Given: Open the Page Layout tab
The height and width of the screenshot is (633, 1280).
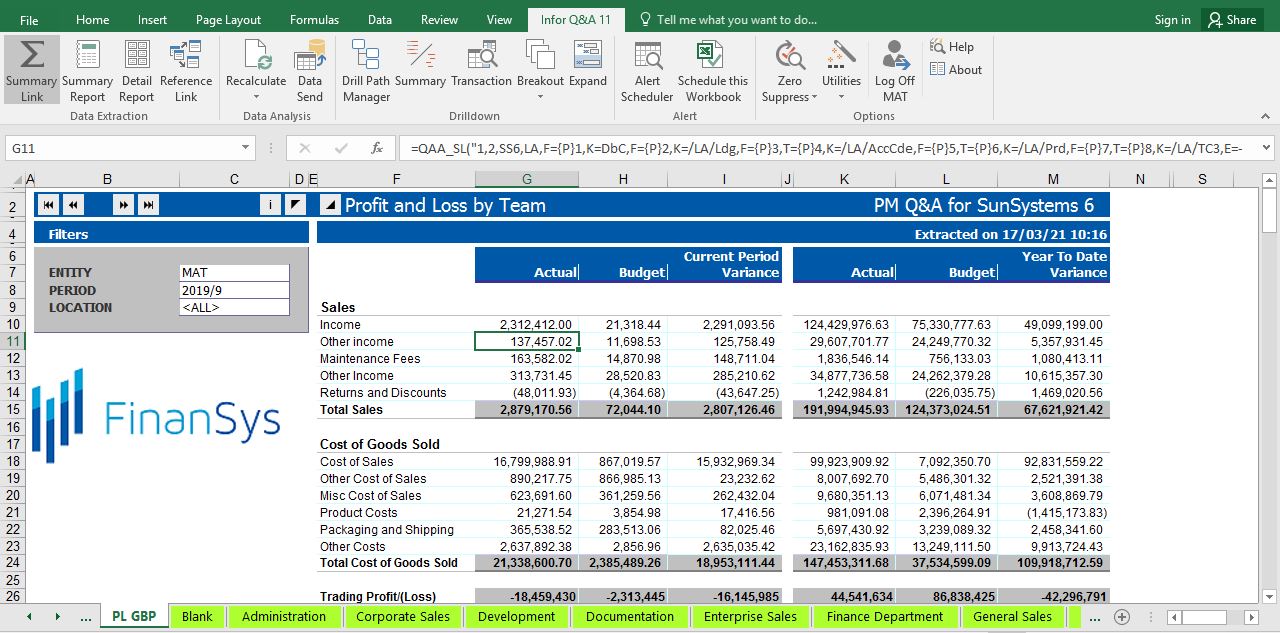Looking at the screenshot, I should pos(228,20).
